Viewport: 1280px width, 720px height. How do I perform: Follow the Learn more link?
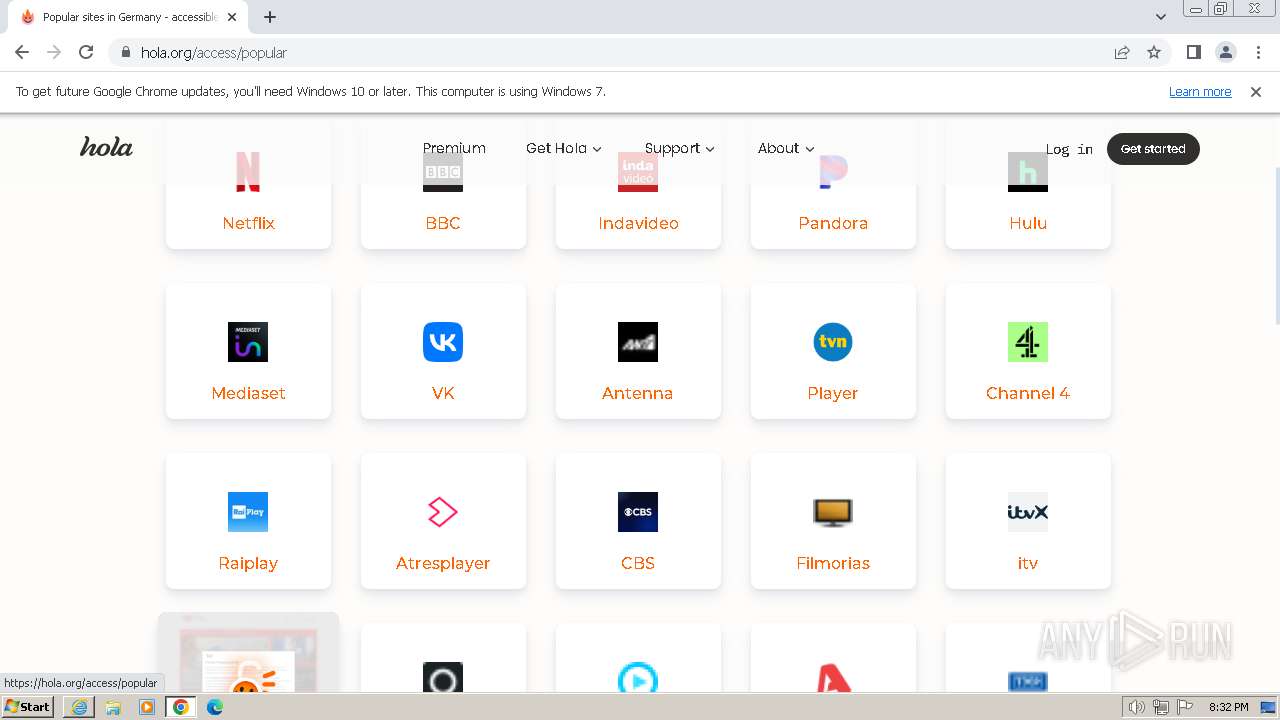(1200, 91)
